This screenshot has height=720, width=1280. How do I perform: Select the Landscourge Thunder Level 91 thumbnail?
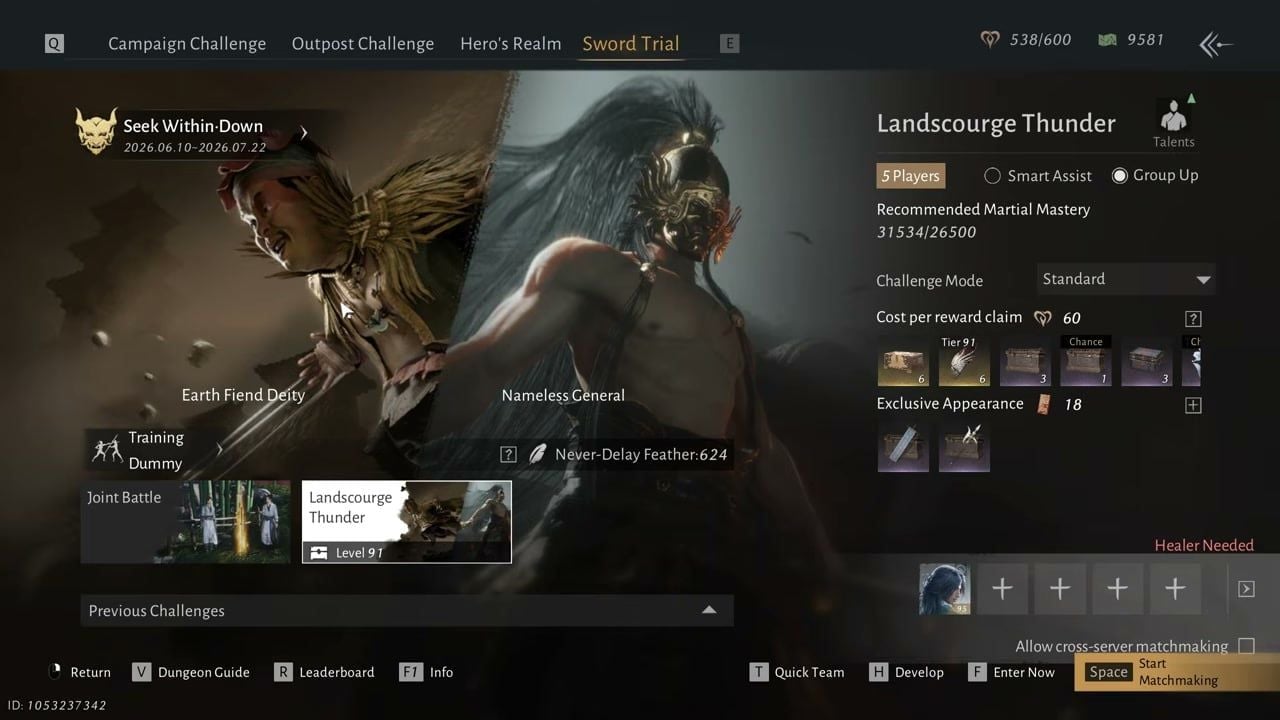[x=407, y=522]
